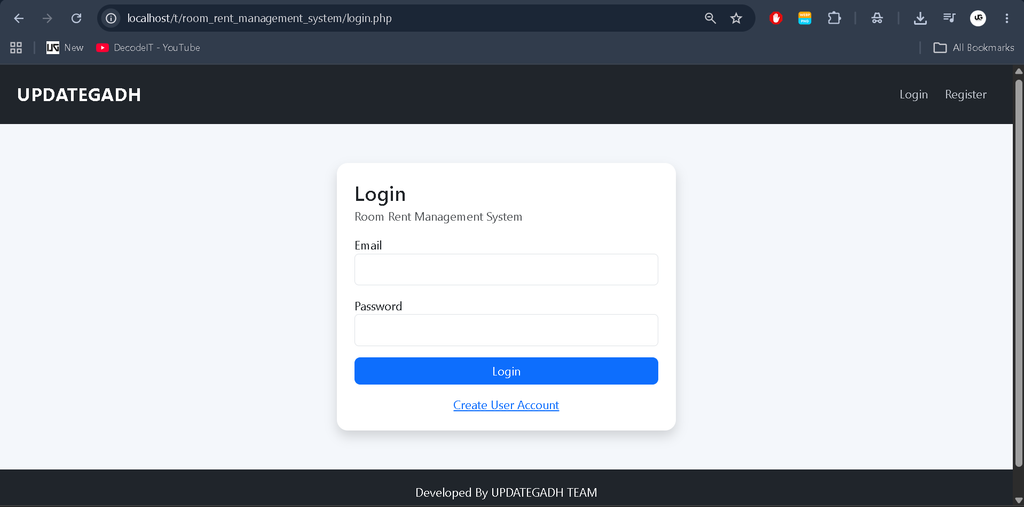Click the page vertical scrollbar
The width and height of the screenshot is (1024, 507).
(x=1018, y=274)
